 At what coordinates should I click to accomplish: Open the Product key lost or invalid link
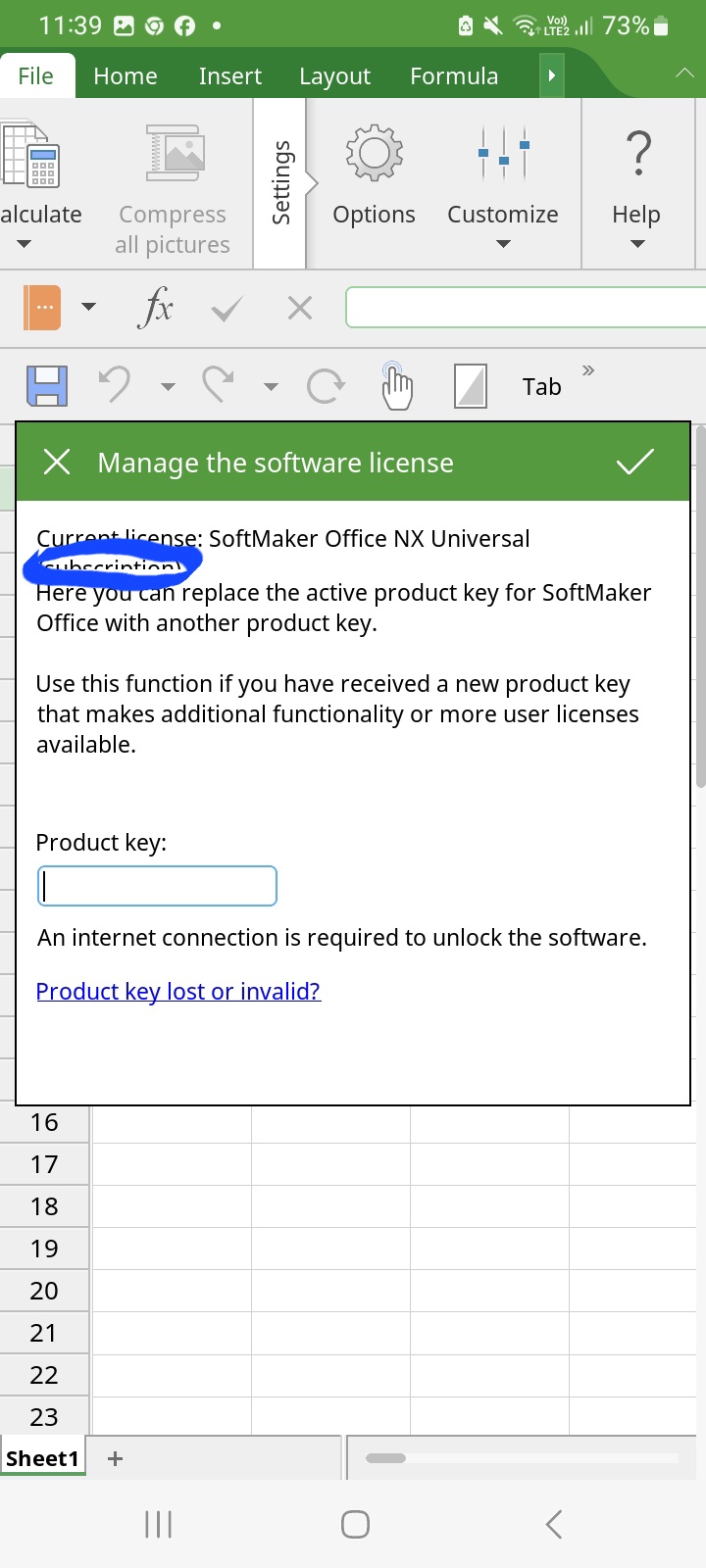tap(178, 992)
